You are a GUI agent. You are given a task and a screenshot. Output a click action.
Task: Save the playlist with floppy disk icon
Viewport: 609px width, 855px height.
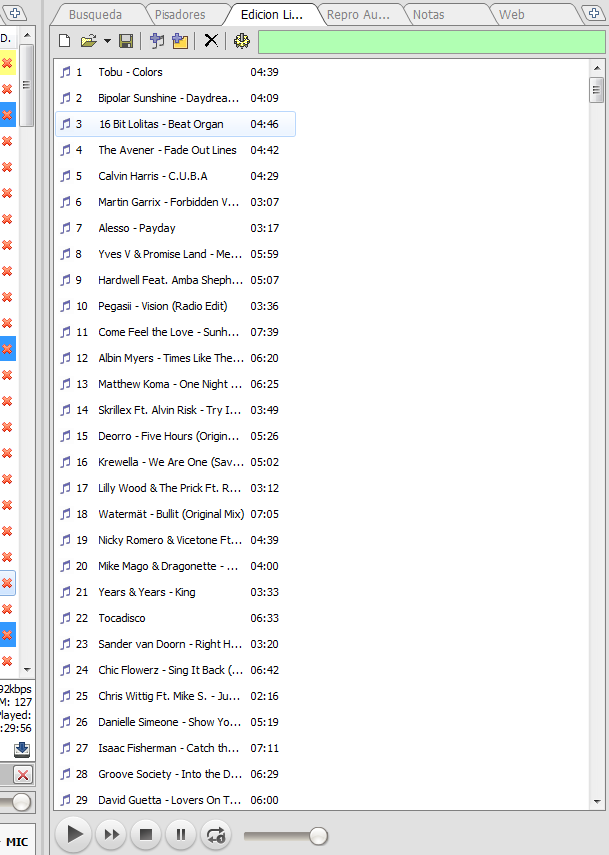126,41
